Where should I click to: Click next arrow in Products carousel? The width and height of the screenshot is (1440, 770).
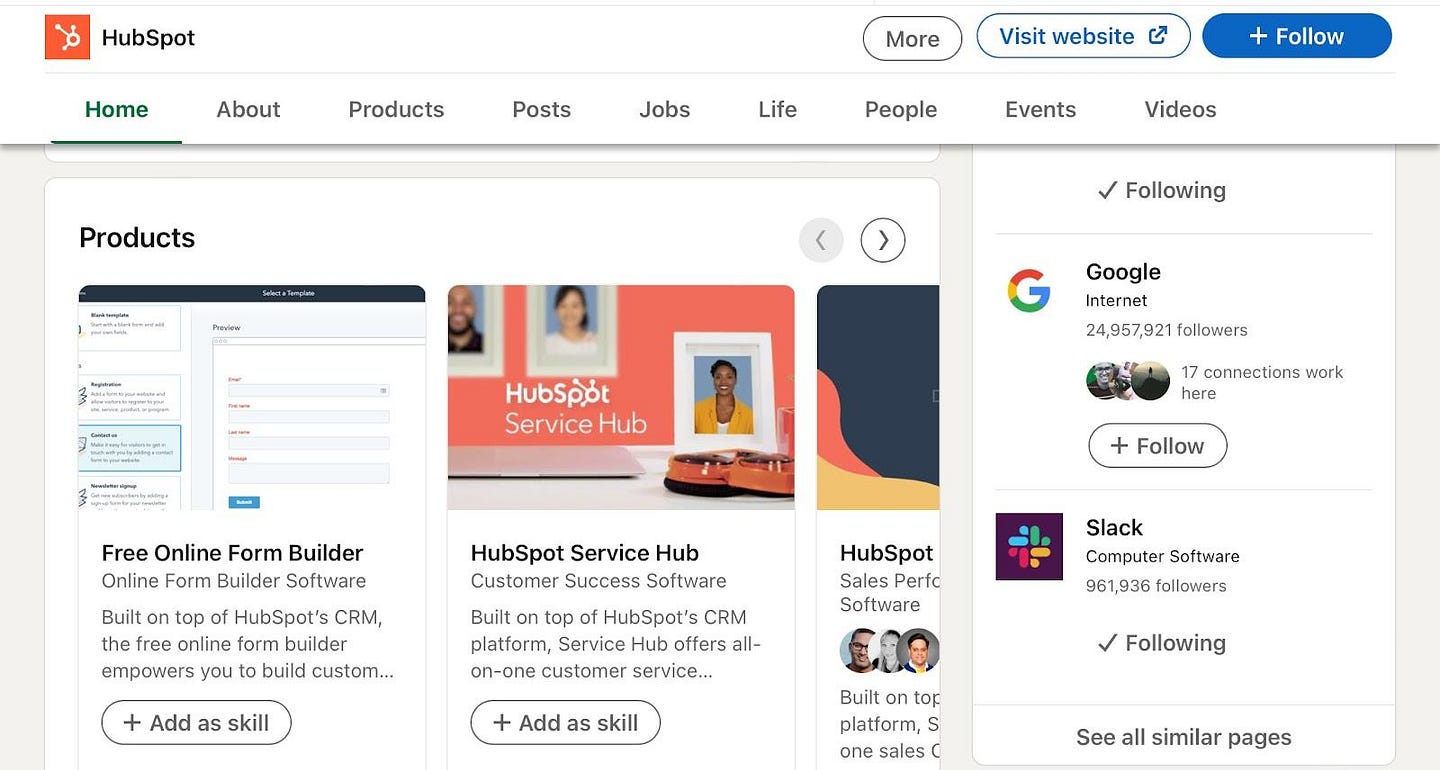click(883, 240)
